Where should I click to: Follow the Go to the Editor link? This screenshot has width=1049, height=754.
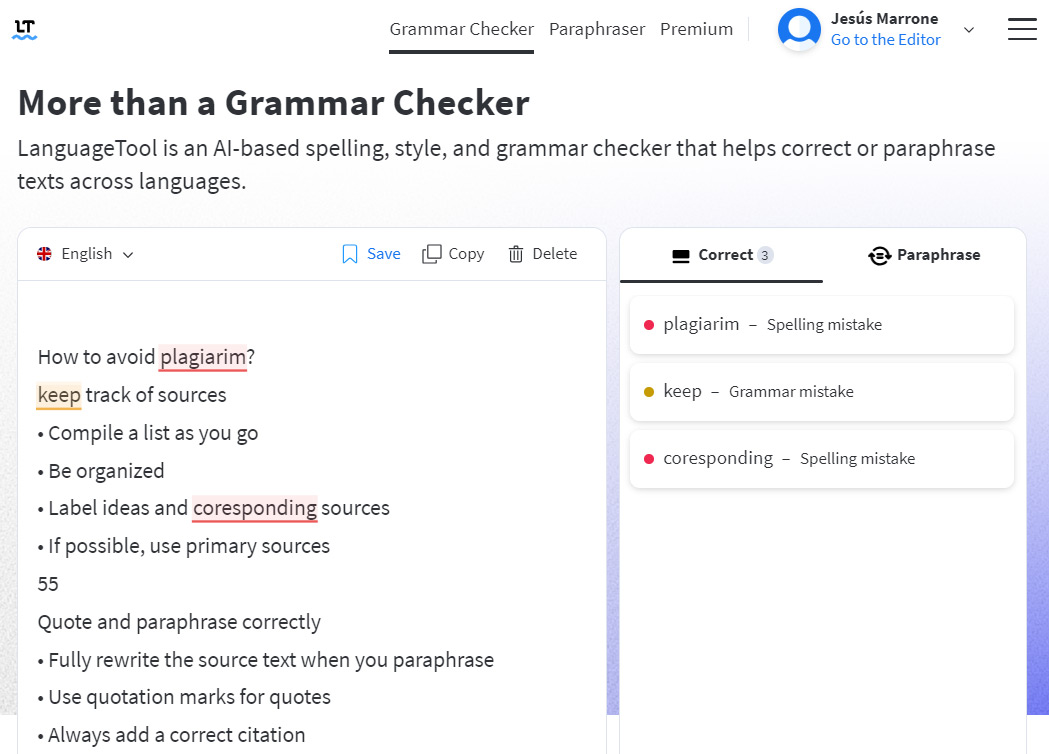coord(885,40)
